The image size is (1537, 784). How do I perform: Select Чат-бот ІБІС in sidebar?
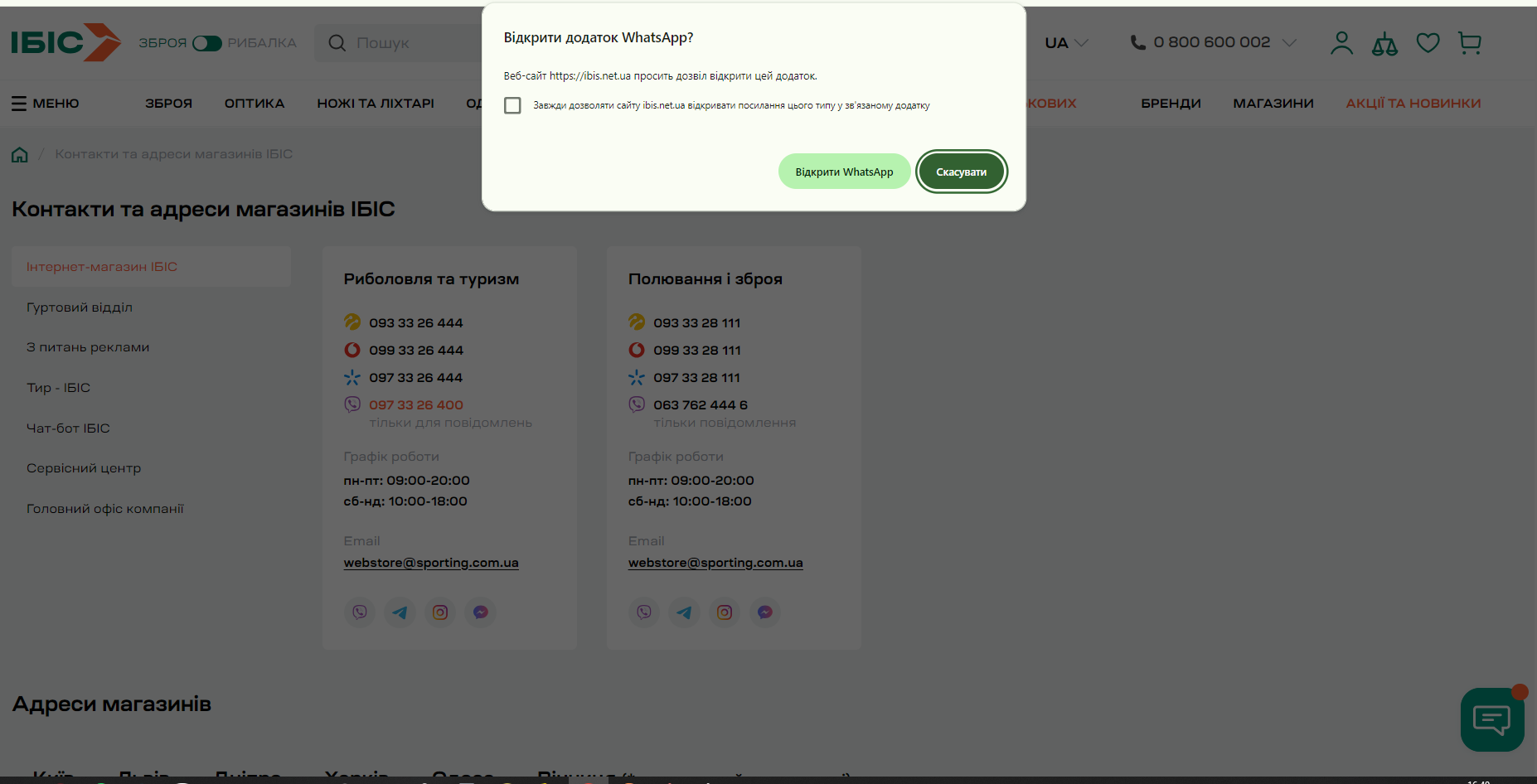68,428
